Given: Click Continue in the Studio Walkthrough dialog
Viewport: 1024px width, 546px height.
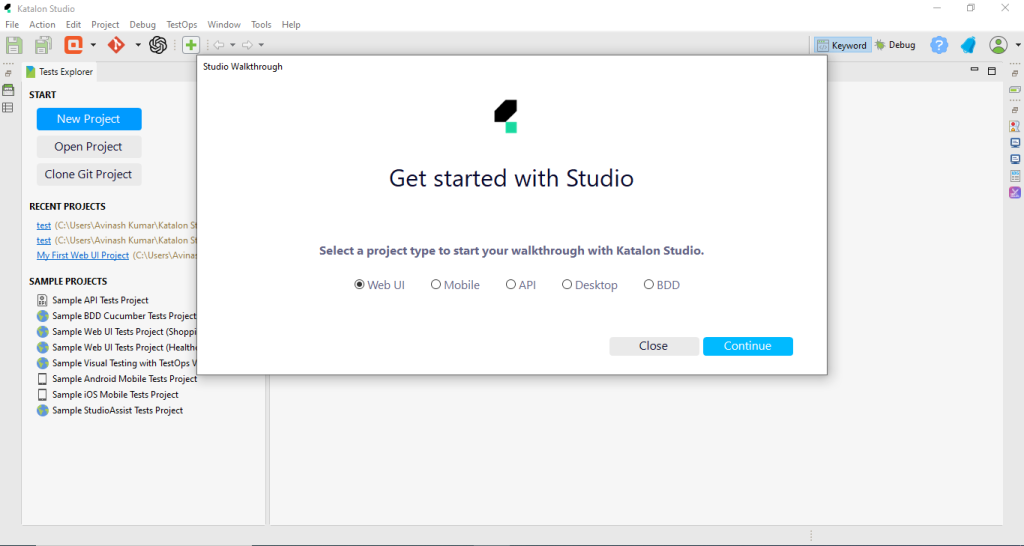Looking at the screenshot, I should coord(748,346).
